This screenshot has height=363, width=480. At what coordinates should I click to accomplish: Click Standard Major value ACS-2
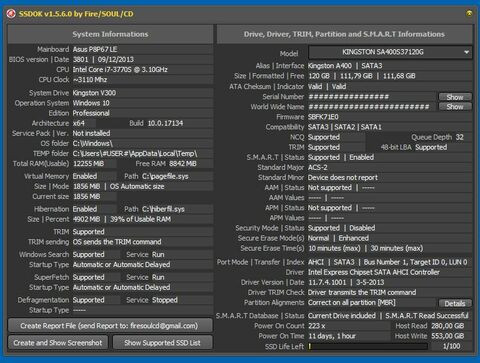318,167
